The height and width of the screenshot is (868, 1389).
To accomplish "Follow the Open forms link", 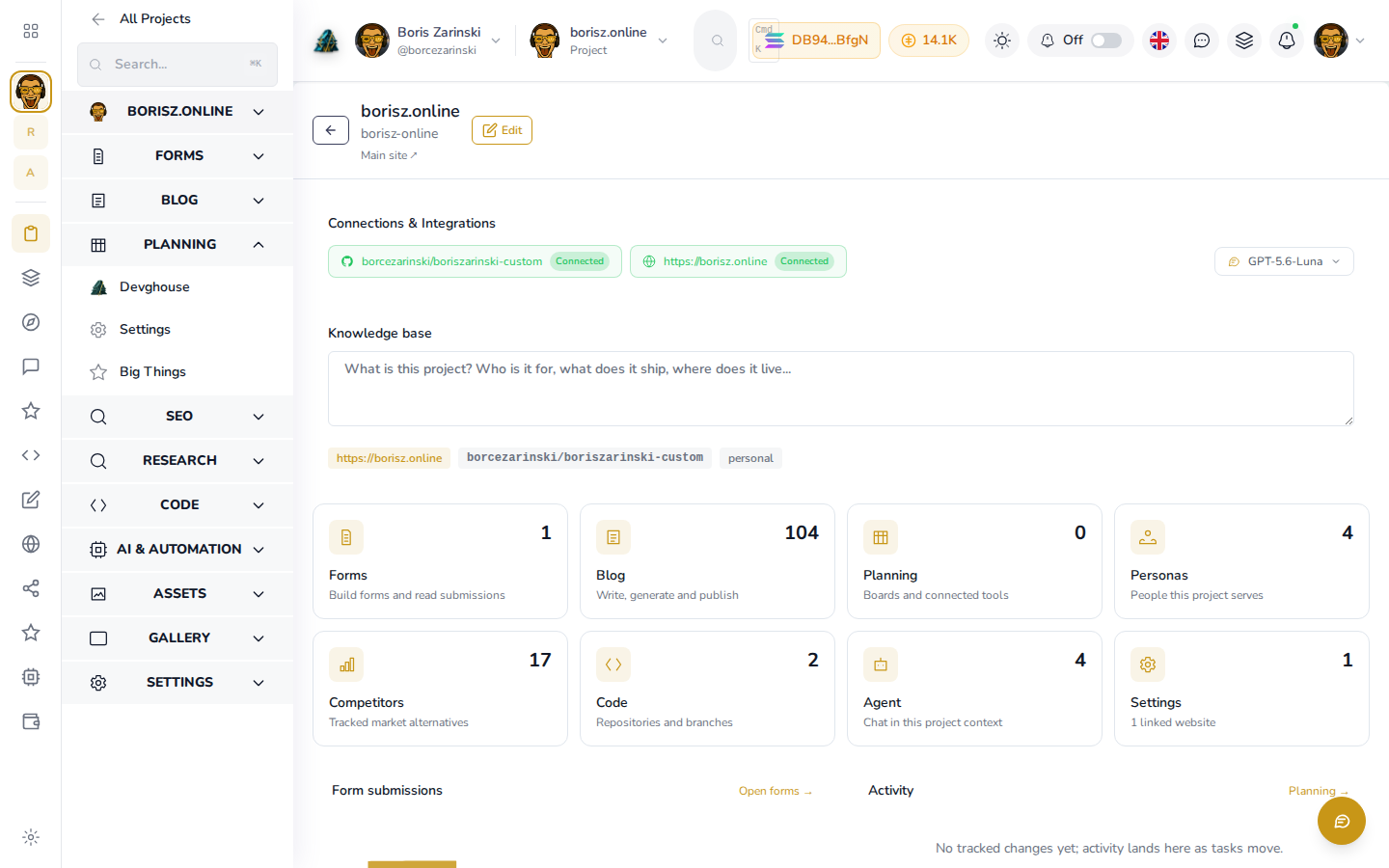I will pos(776,791).
